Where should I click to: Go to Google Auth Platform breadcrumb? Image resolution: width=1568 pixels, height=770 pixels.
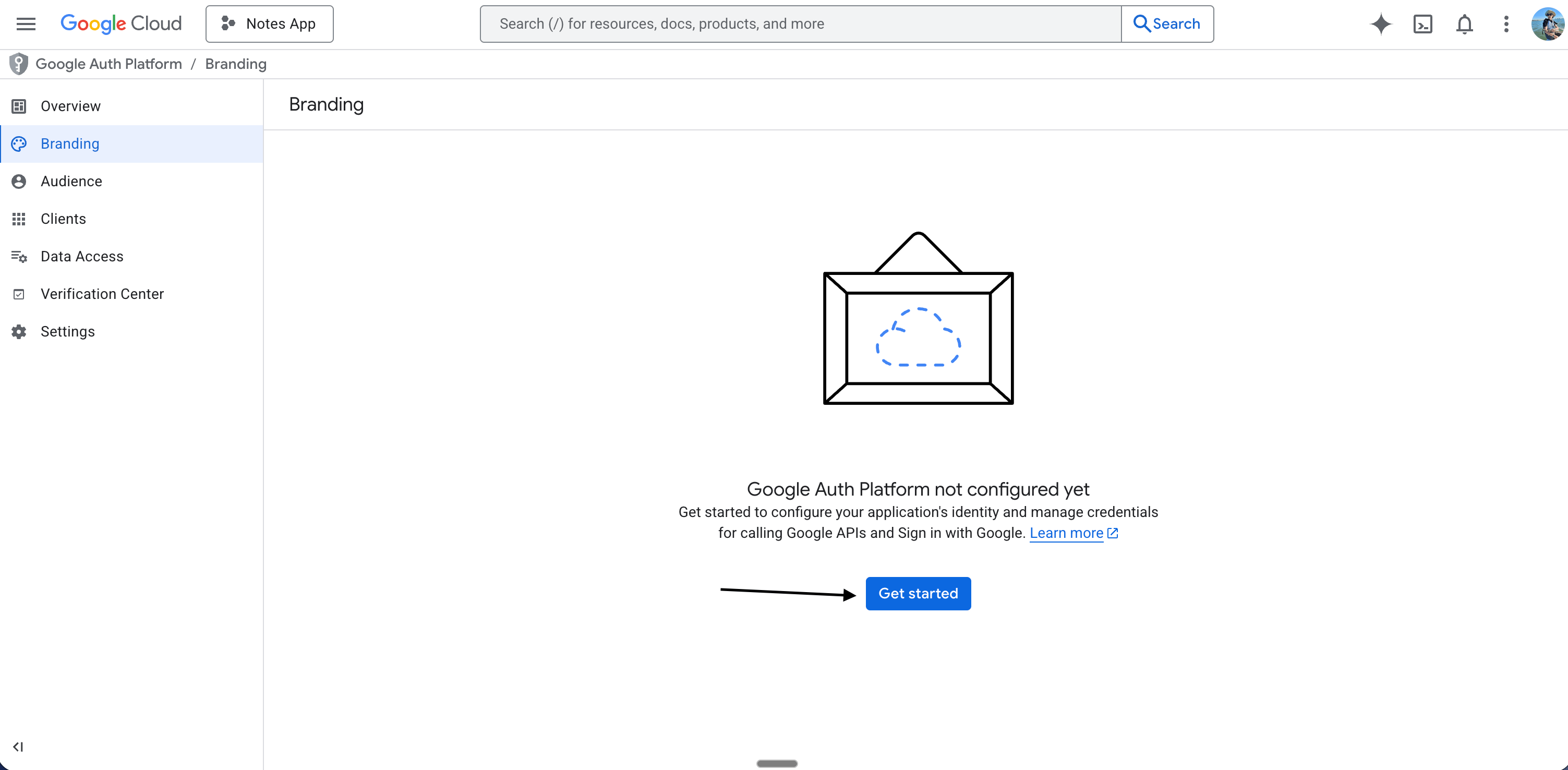(109, 64)
